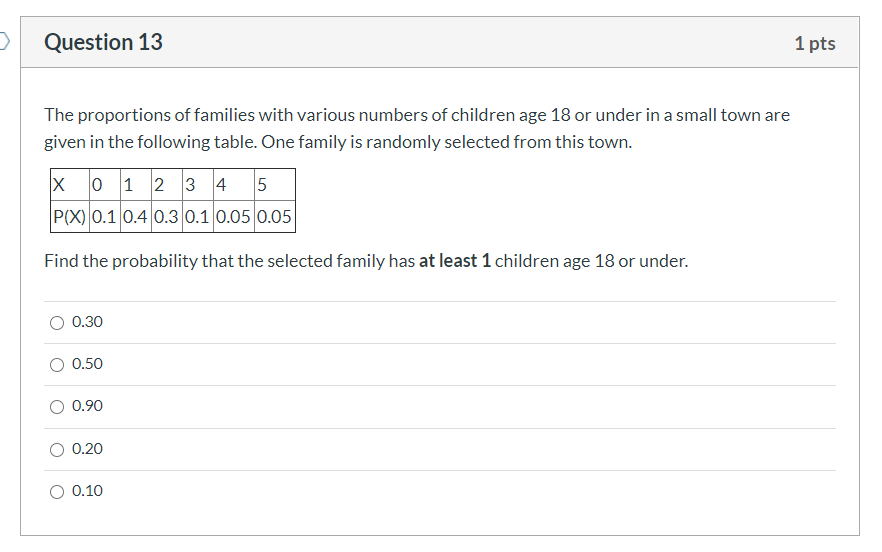Click the 0.3 probability table cell
Image resolution: width=882 pixels, height=552 pixels.
[x=166, y=217]
